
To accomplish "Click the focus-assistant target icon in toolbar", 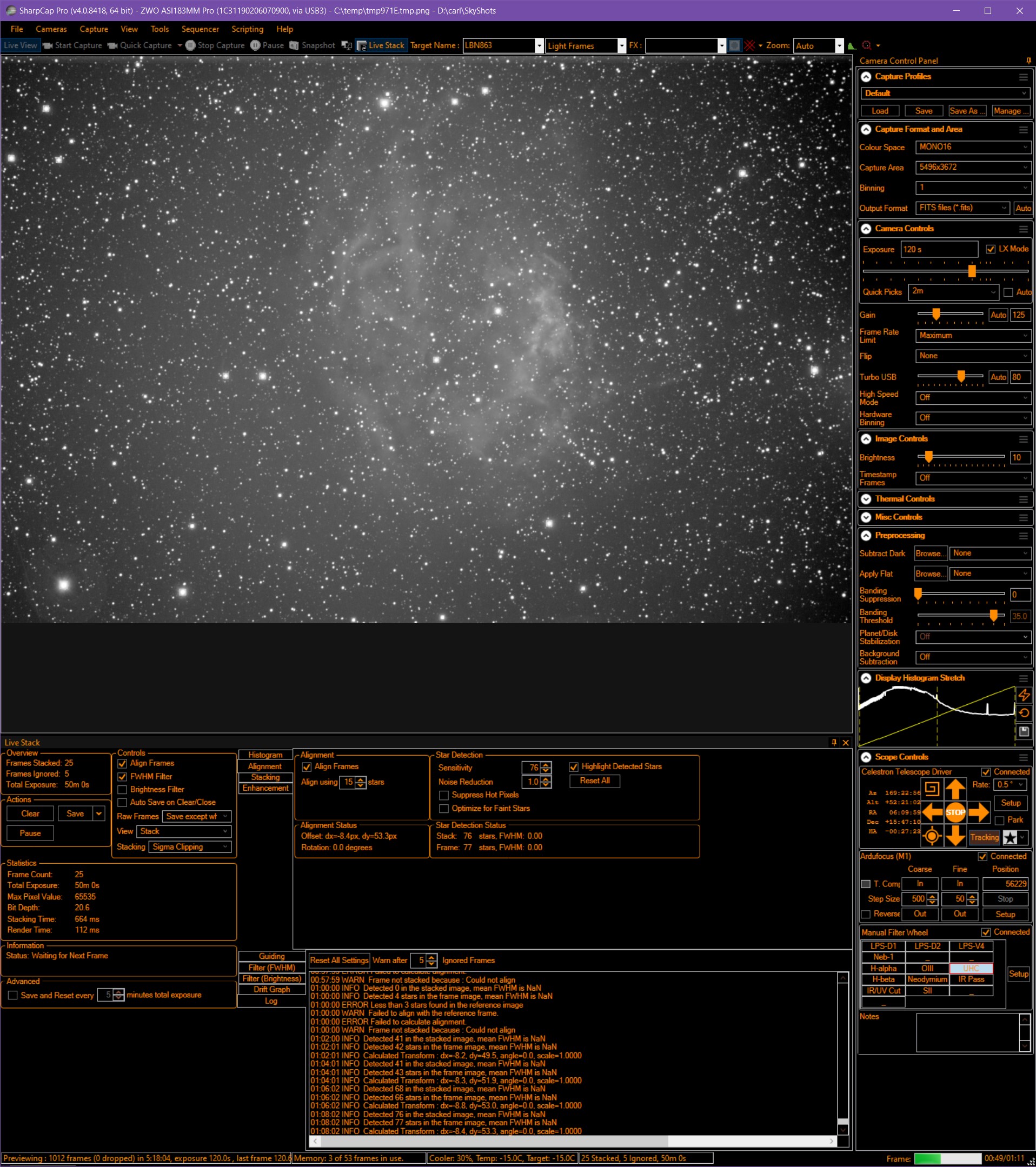I will (867, 46).
